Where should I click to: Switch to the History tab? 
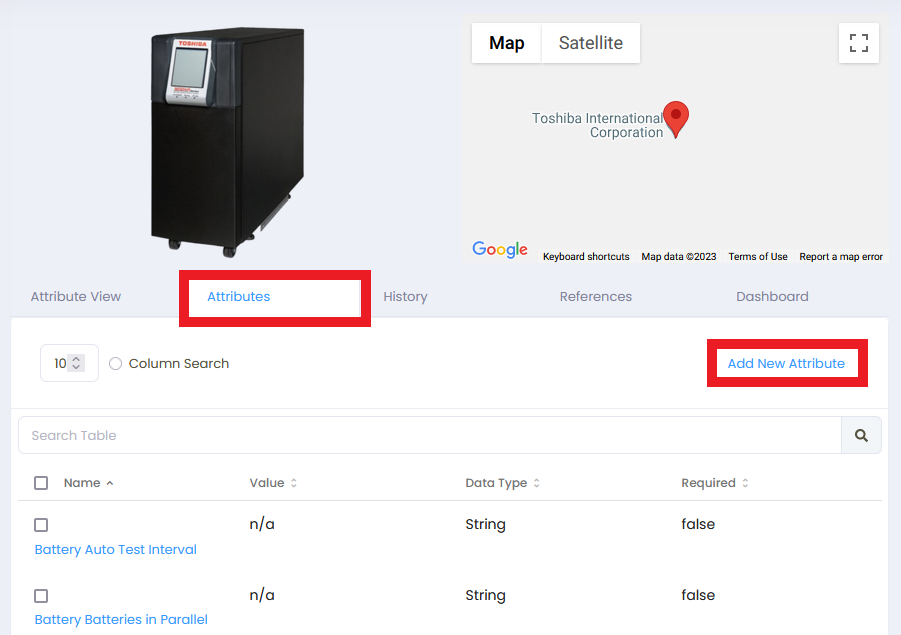pos(405,297)
